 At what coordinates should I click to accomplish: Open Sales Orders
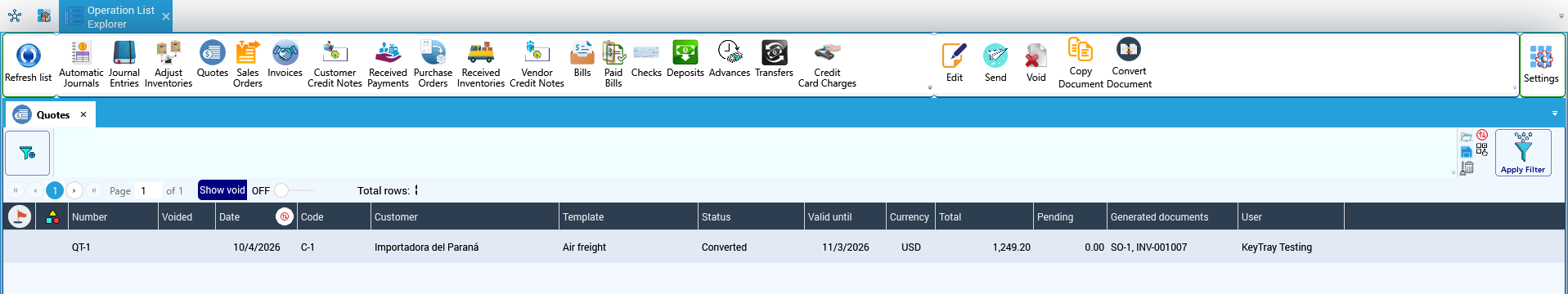pyautogui.click(x=248, y=65)
